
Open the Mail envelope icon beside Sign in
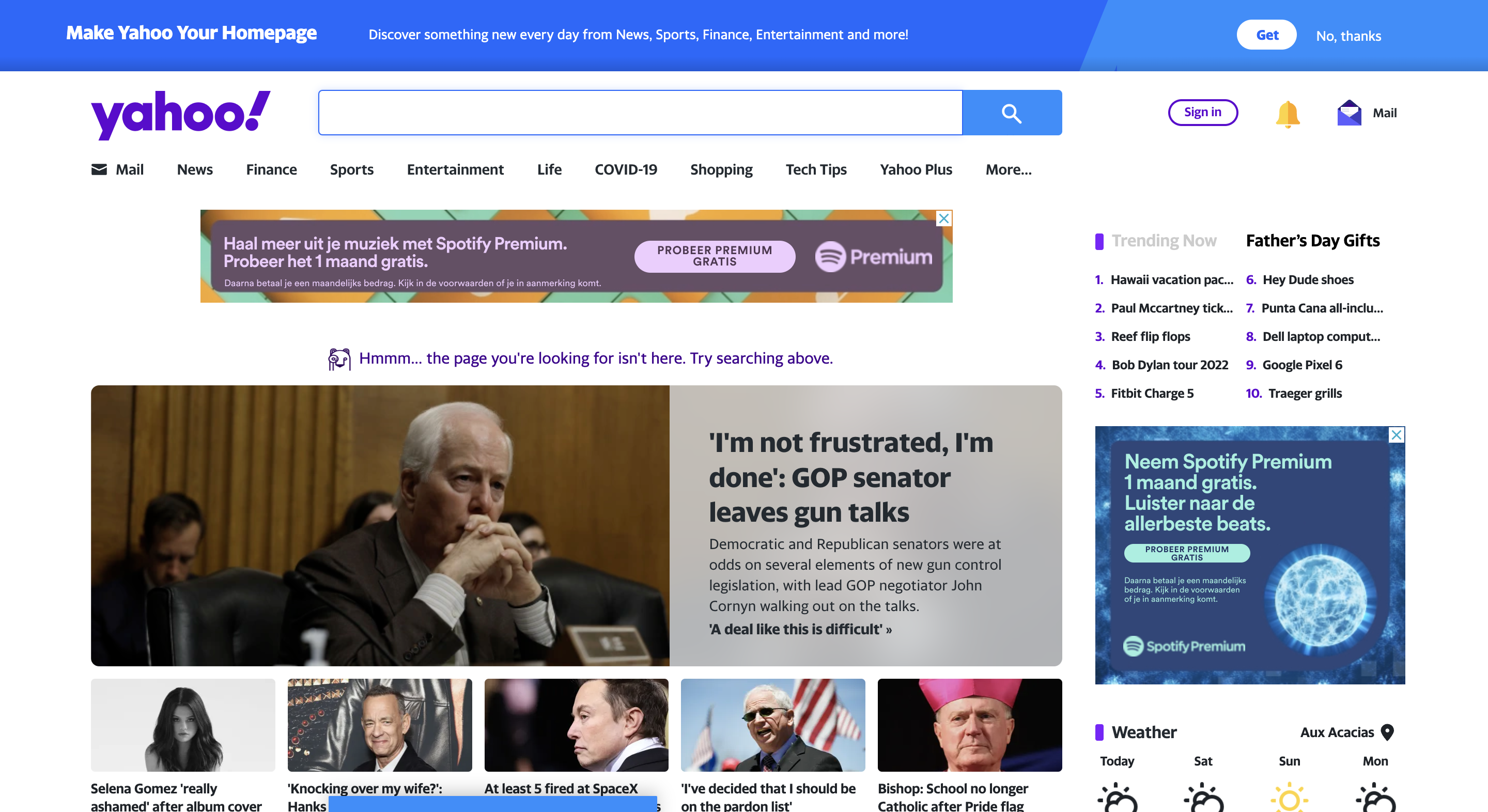(x=1349, y=113)
